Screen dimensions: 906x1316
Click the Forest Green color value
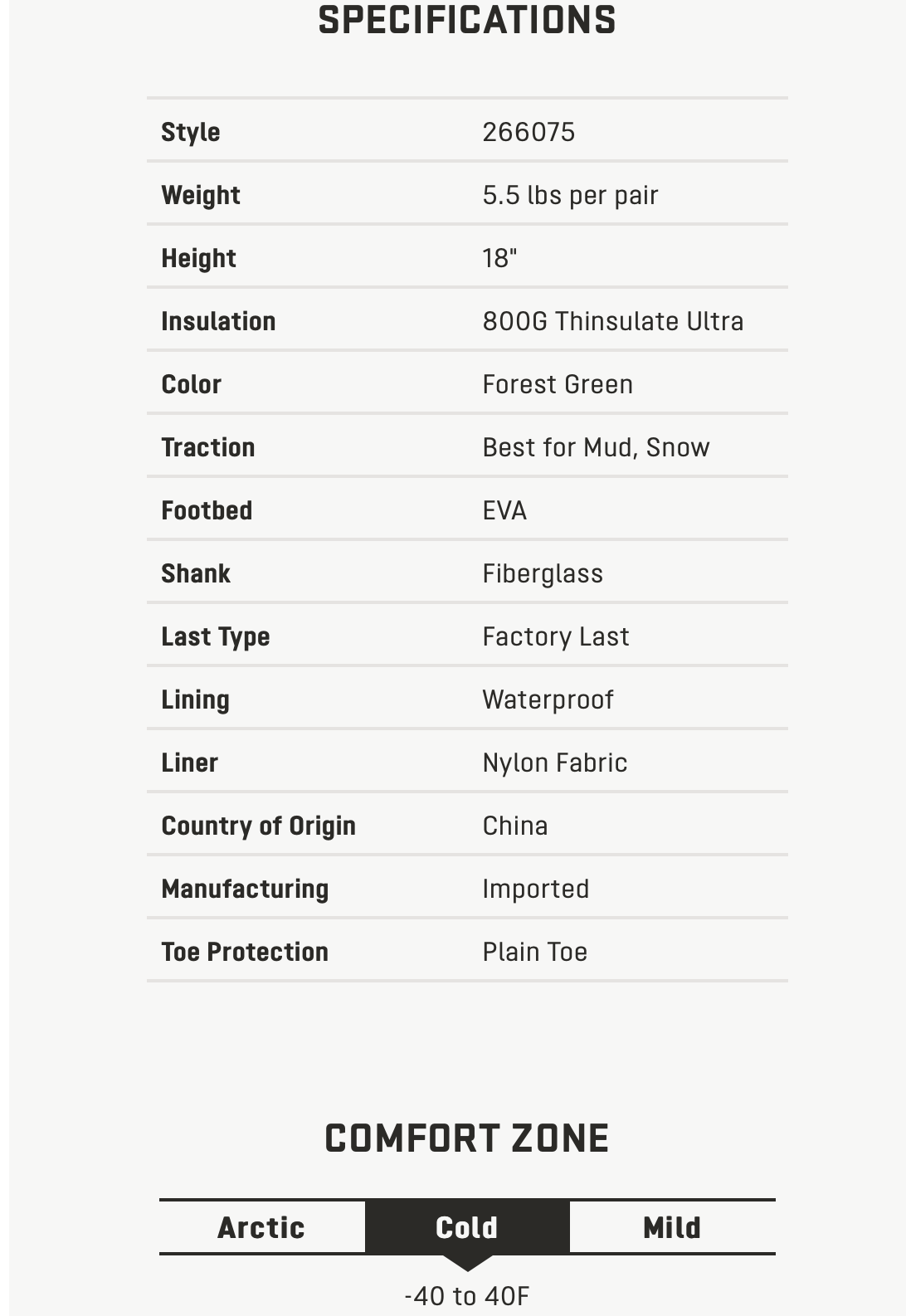(558, 384)
